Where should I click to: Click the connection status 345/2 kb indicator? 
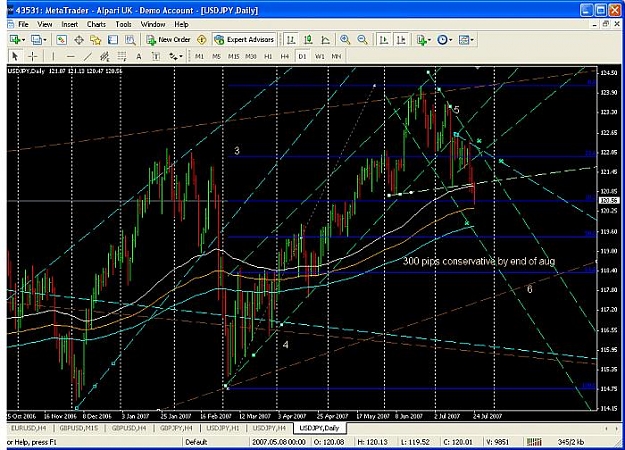pyautogui.click(x=571, y=442)
